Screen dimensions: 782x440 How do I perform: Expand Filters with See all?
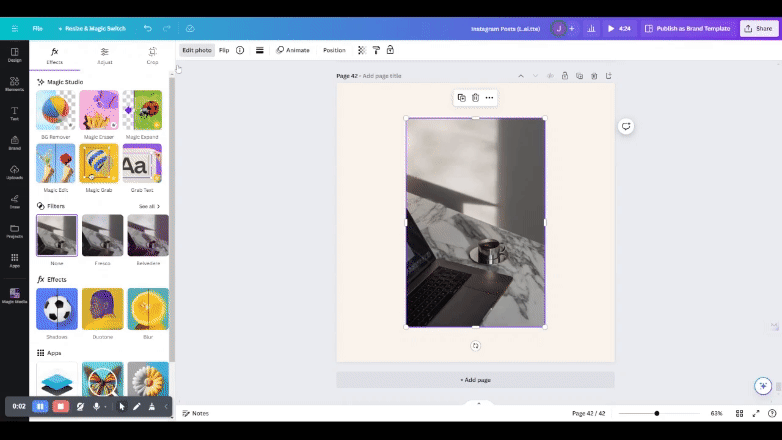(149, 206)
